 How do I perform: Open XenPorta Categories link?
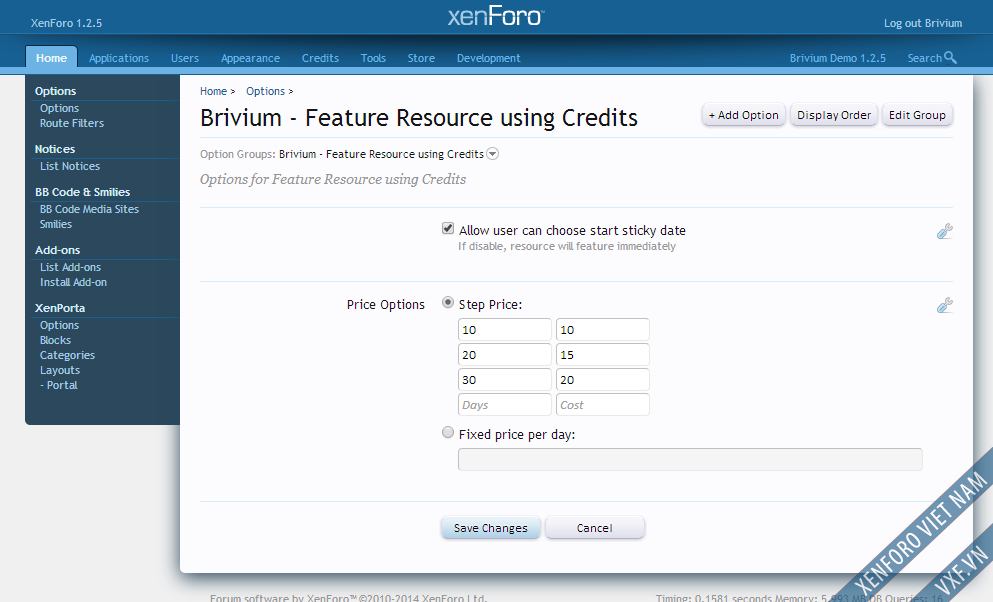[x=67, y=356]
